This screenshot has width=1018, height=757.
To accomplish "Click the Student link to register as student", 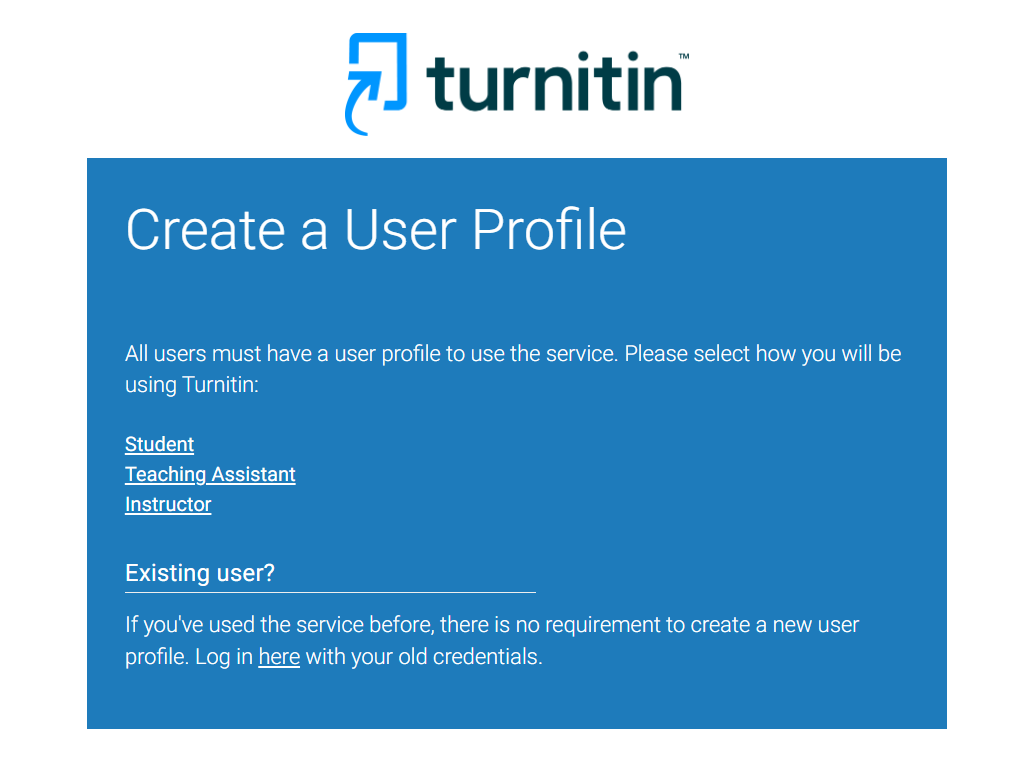I will click(x=159, y=444).
